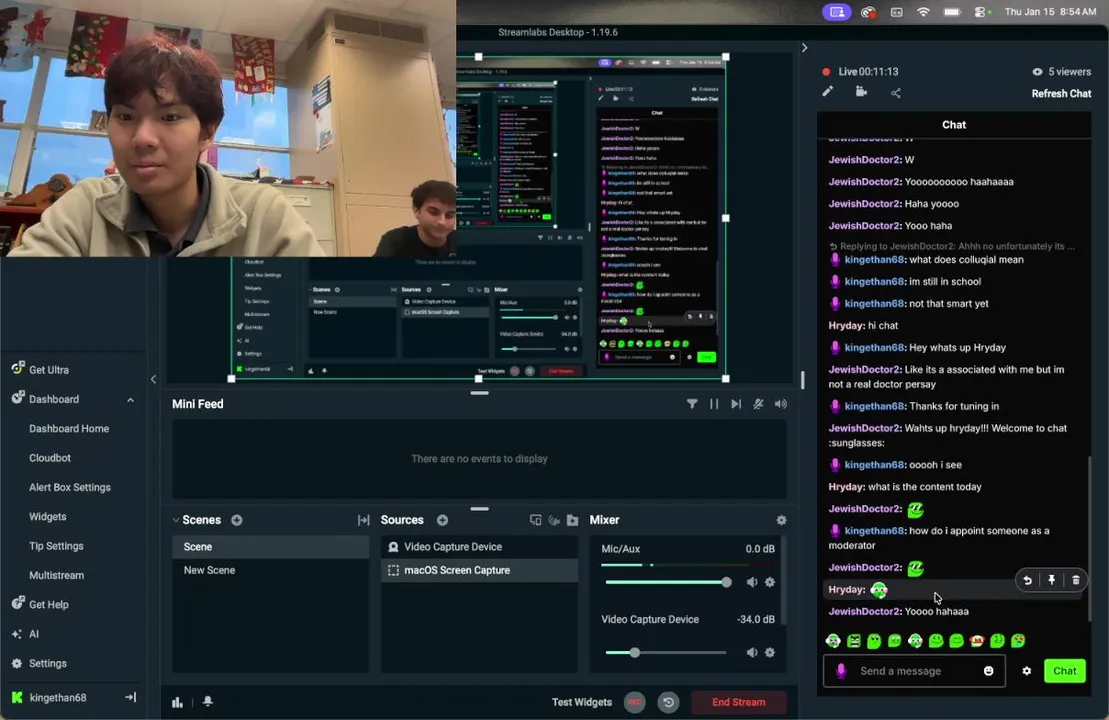Image resolution: width=1109 pixels, height=720 pixels.
Task: Click the red emote in quick emote row
Action: [x=977, y=641]
